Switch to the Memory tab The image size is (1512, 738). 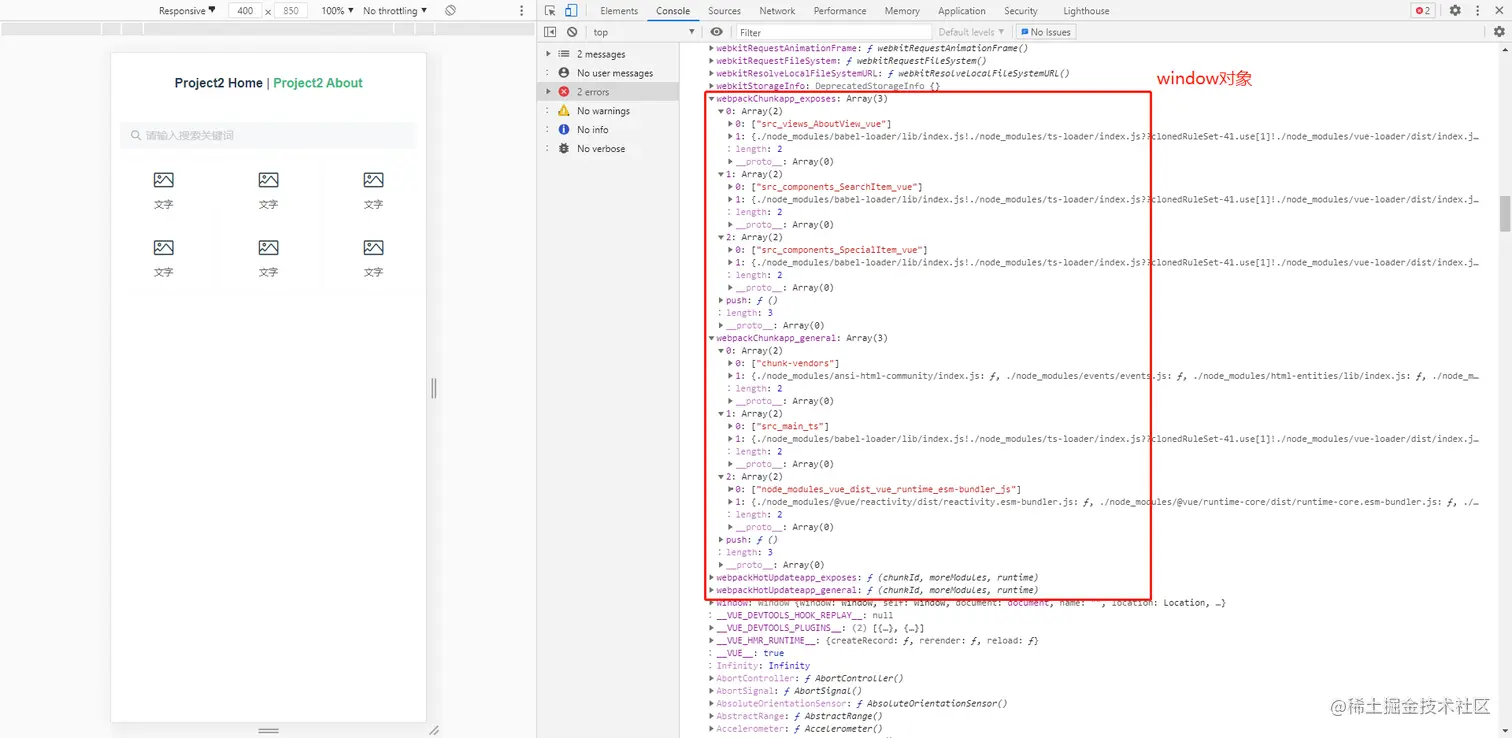[902, 11]
